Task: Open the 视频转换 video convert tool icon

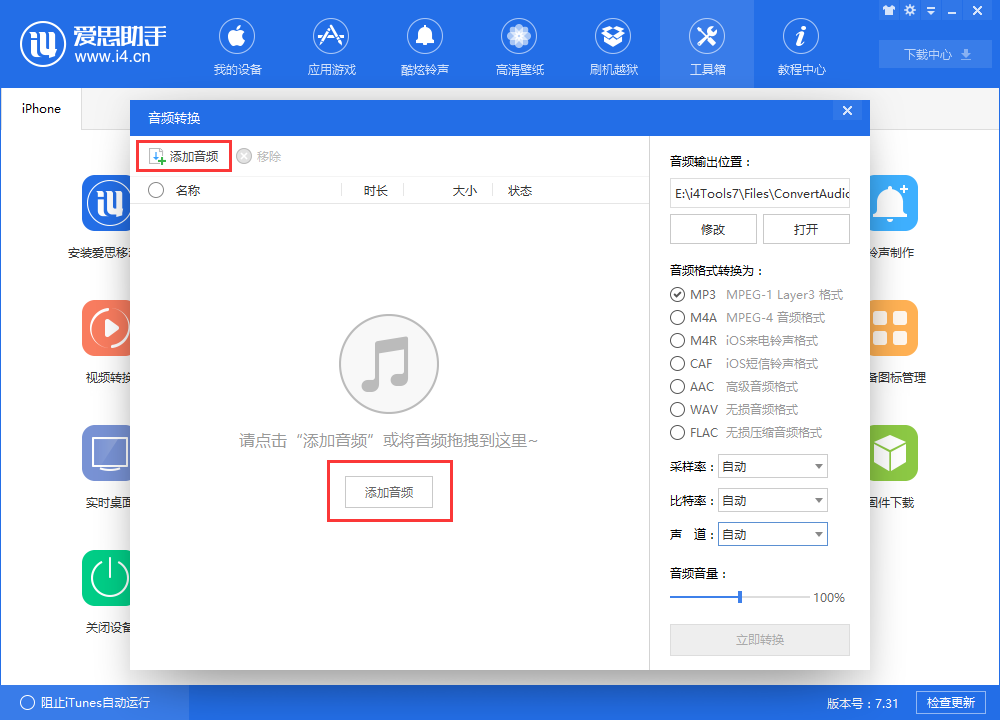Action: [x=106, y=328]
